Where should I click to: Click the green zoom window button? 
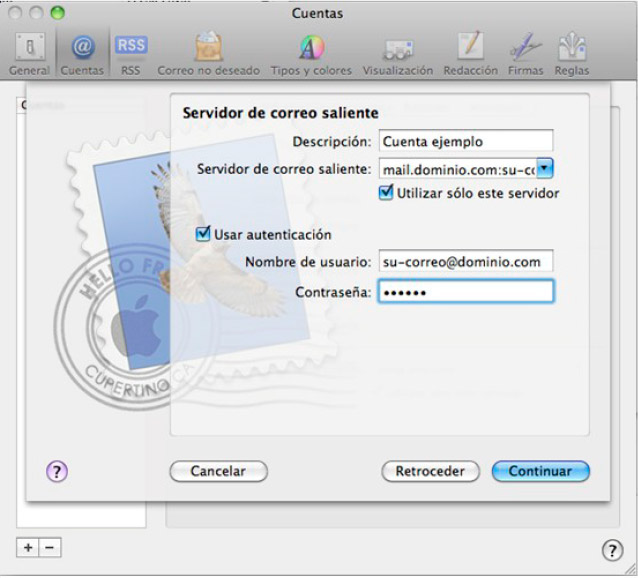(x=57, y=13)
